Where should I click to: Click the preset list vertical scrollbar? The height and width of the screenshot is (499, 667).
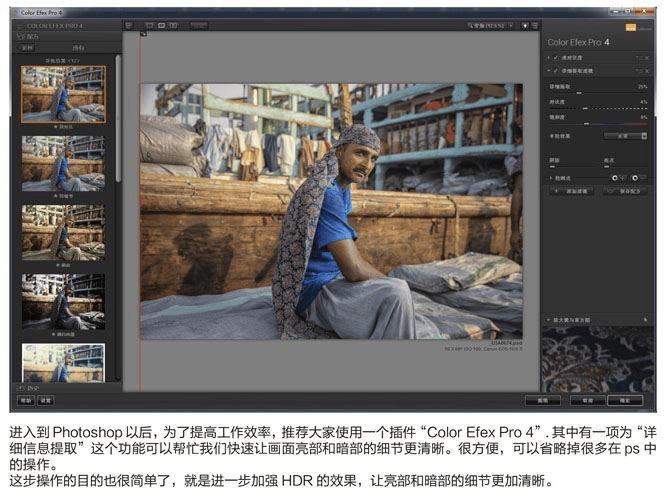pyautogui.click(x=118, y=119)
